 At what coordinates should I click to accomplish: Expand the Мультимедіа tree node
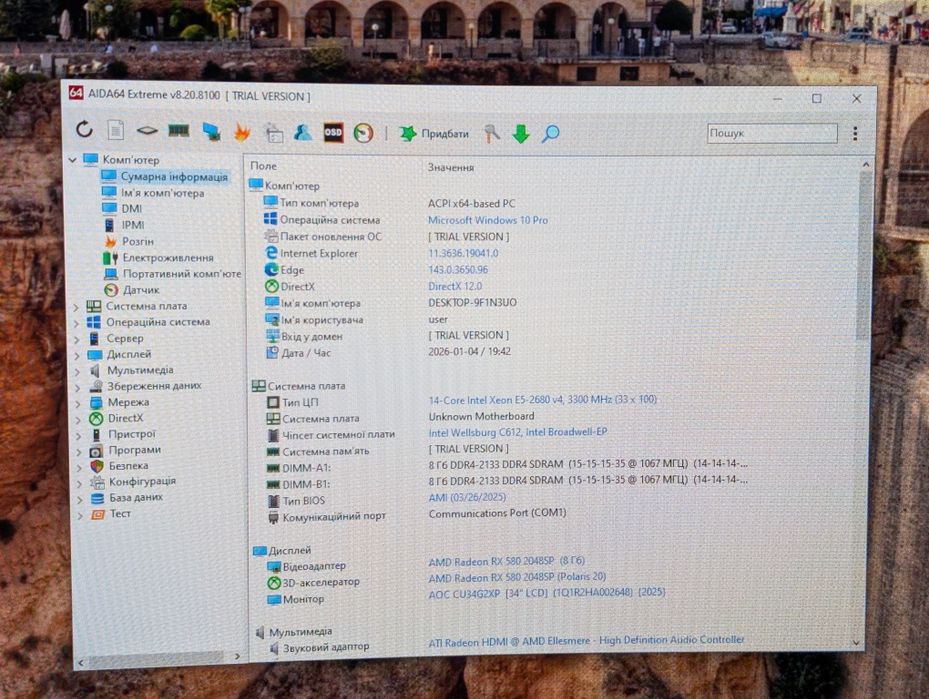[78, 371]
